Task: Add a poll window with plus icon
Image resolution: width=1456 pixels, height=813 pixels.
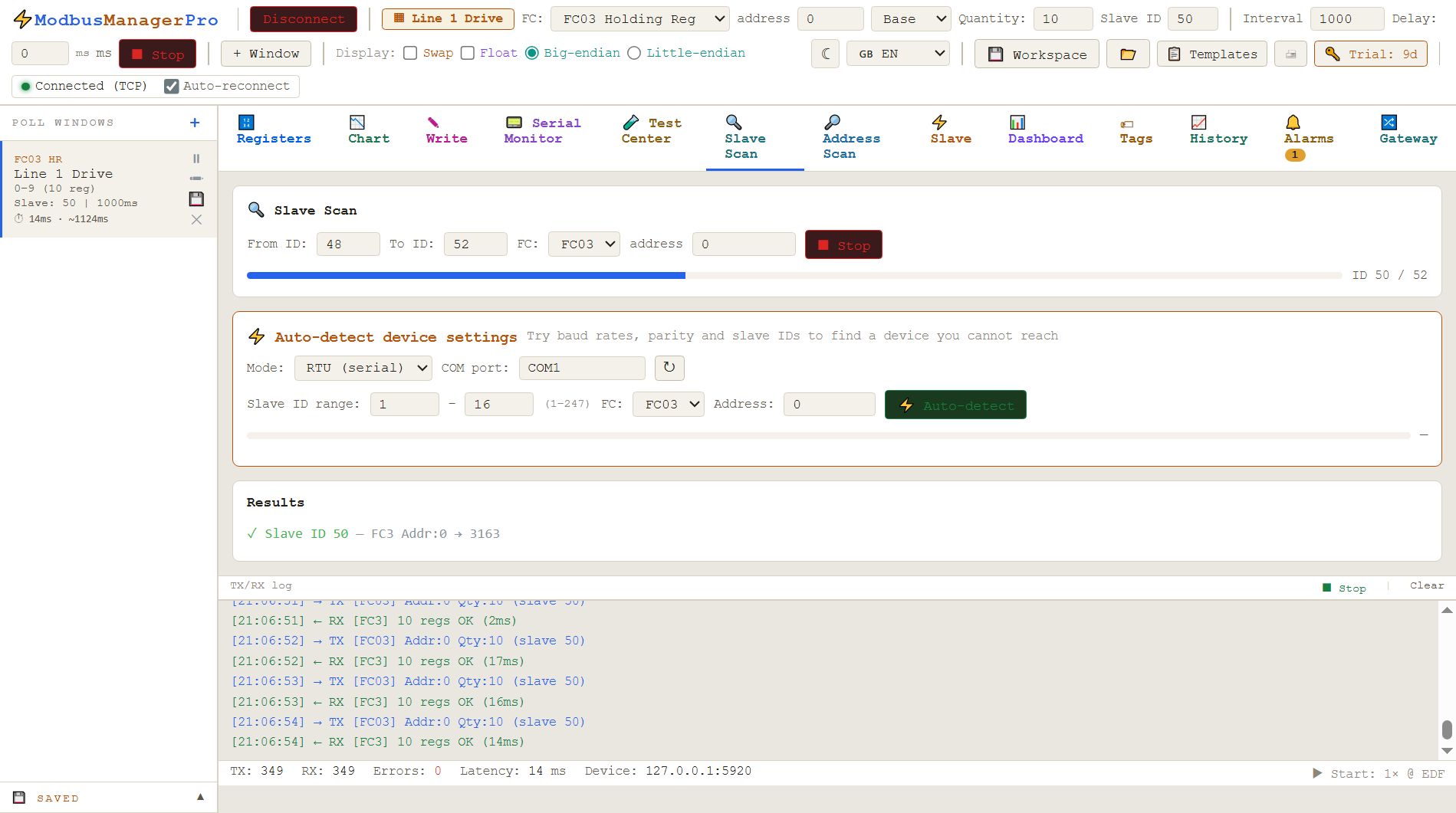Action: tap(195, 123)
